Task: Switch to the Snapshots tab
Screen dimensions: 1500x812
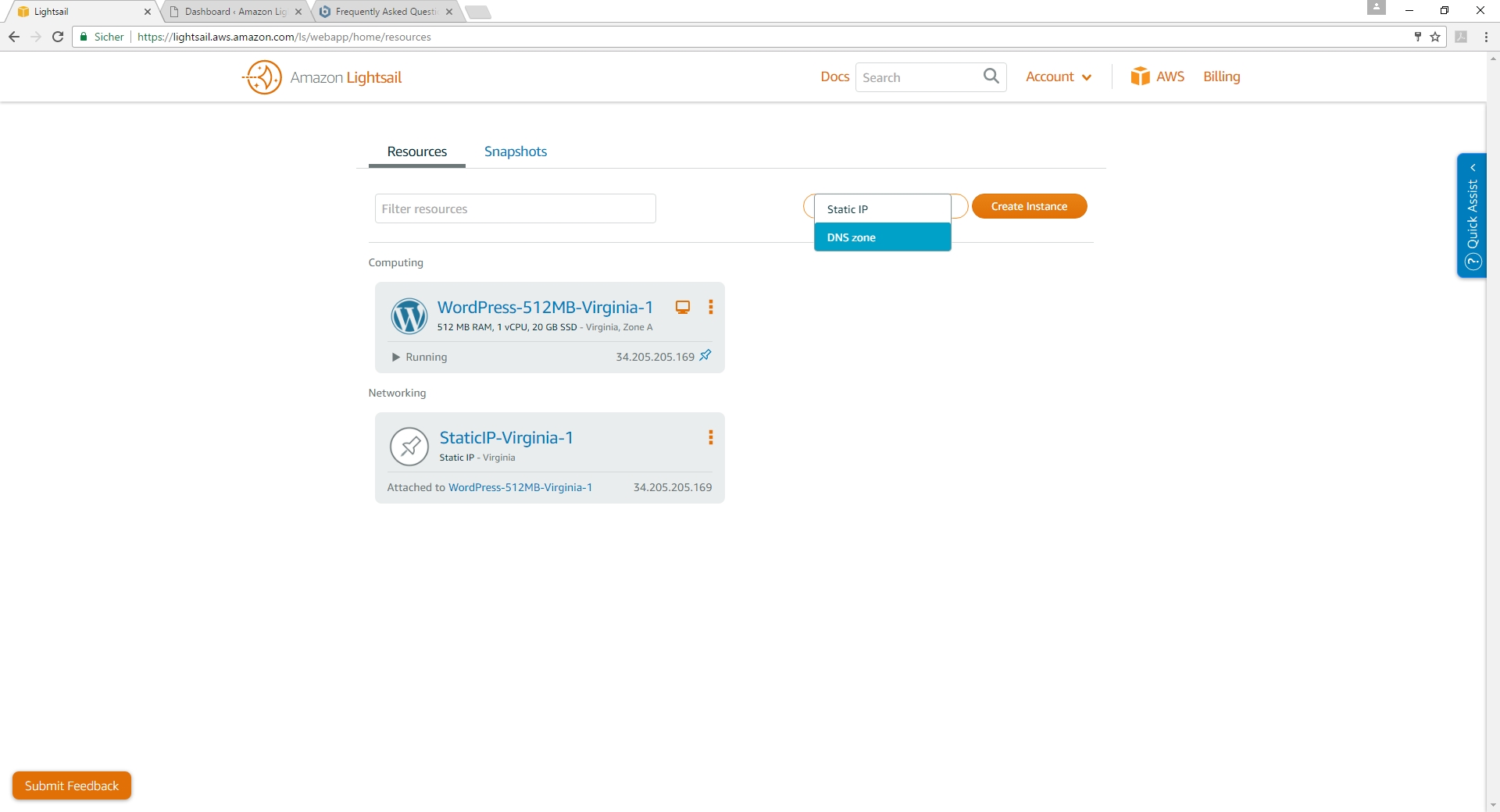Action: [x=516, y=151]
